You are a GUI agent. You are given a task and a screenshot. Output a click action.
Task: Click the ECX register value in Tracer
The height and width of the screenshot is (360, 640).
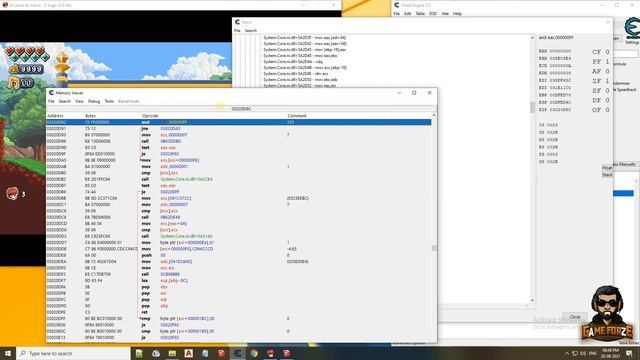pyautogui.click(x=560, y=66)
